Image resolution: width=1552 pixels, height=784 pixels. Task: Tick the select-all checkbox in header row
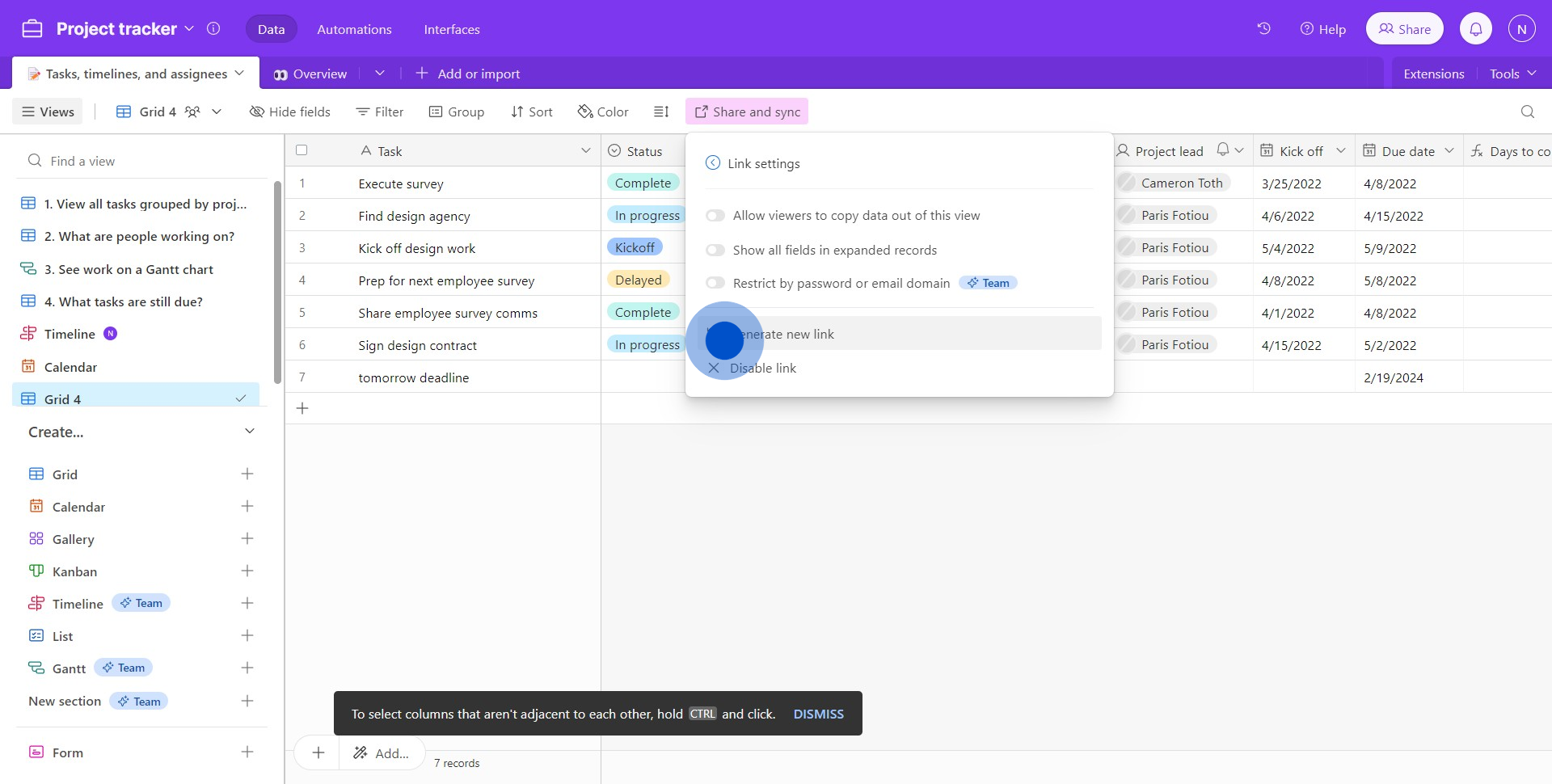[302, 150]
